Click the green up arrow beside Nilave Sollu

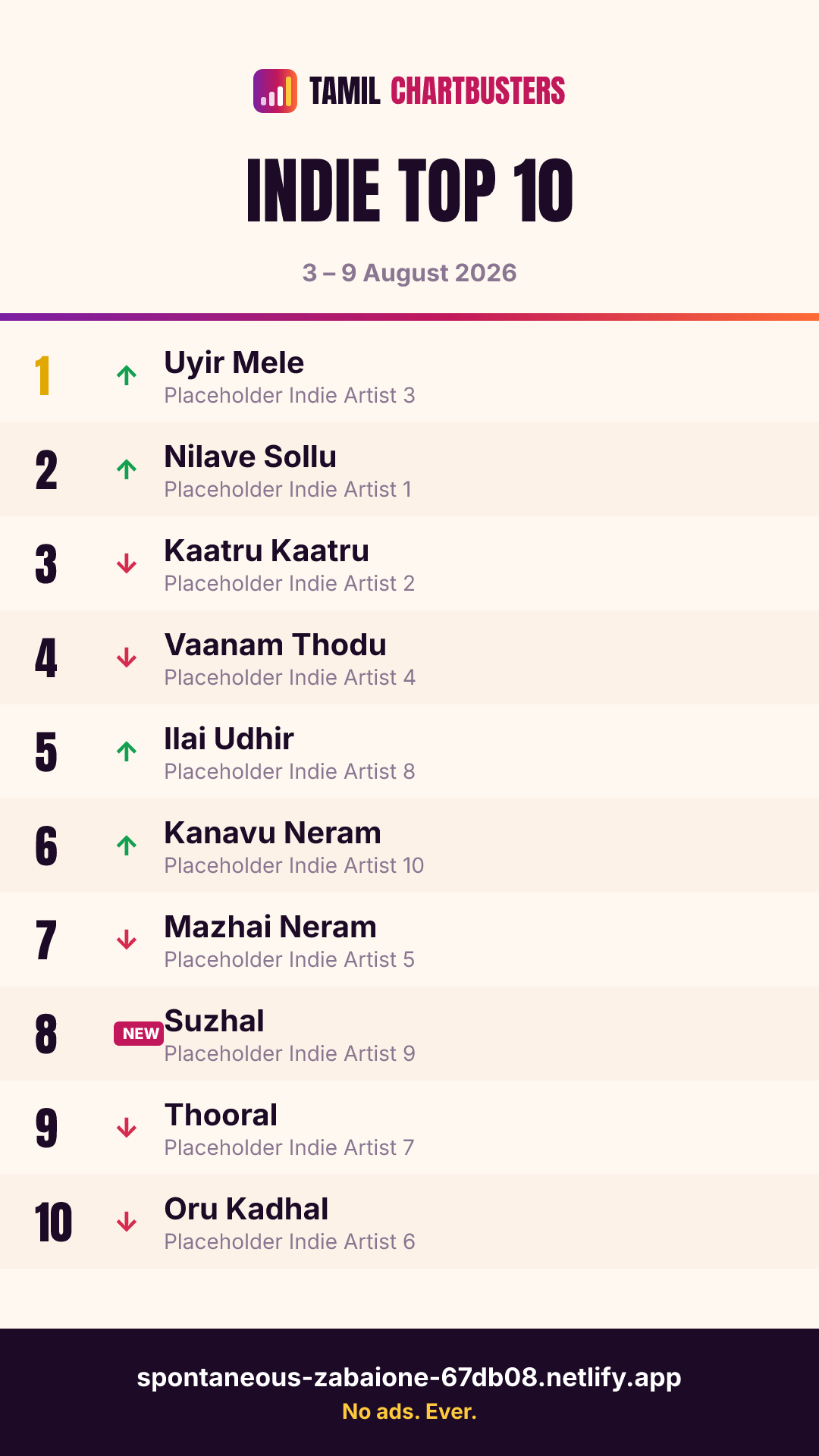pyautogui.click(x=127, y=469)
